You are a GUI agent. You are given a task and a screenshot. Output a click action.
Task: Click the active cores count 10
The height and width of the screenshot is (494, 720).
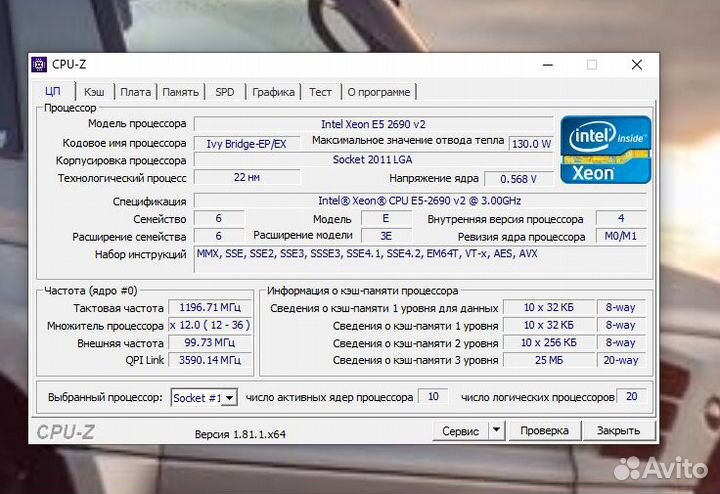tap(433, 396)
